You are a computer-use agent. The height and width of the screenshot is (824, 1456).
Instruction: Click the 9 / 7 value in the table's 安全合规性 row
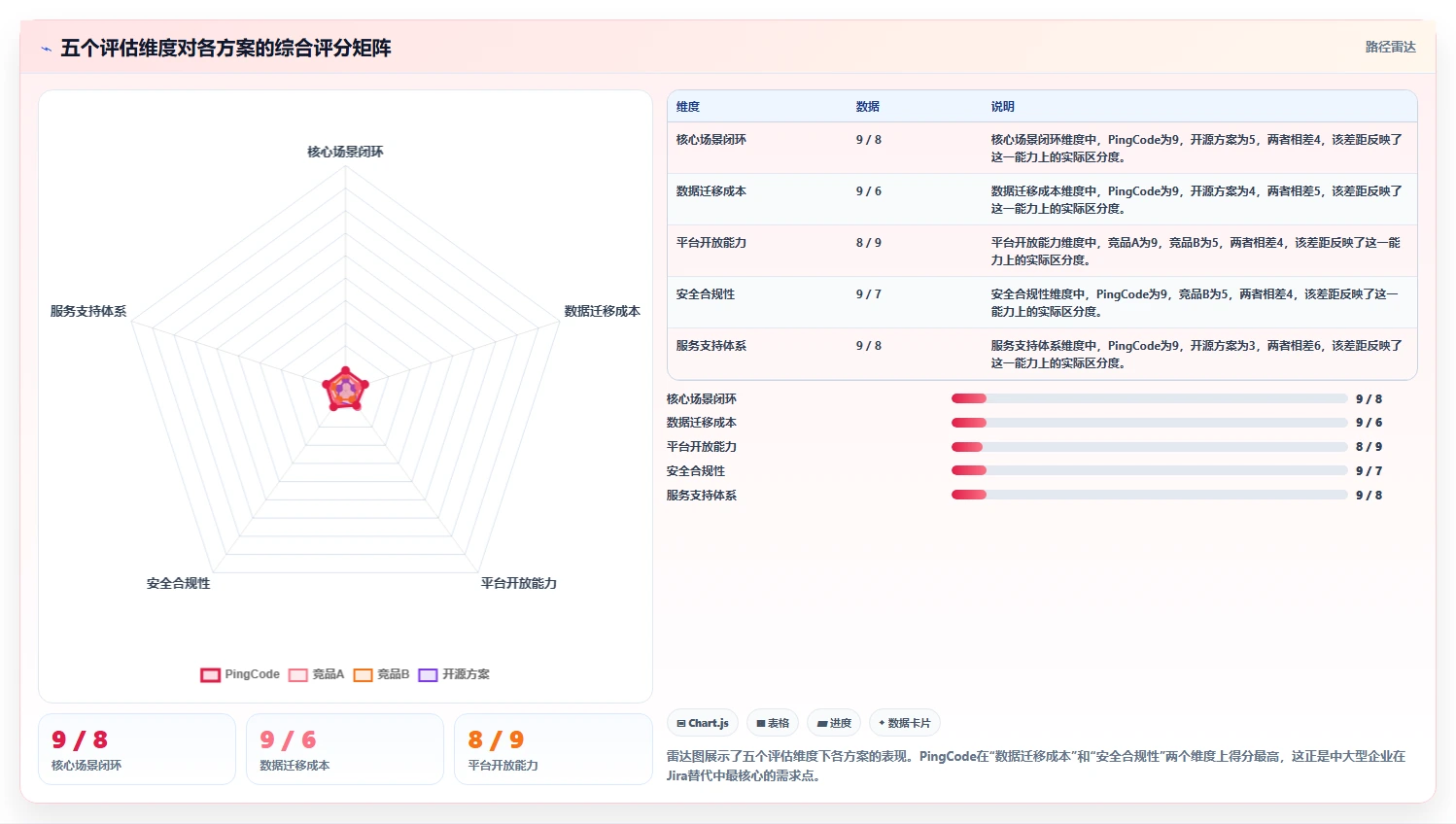(x=869, y=294)
